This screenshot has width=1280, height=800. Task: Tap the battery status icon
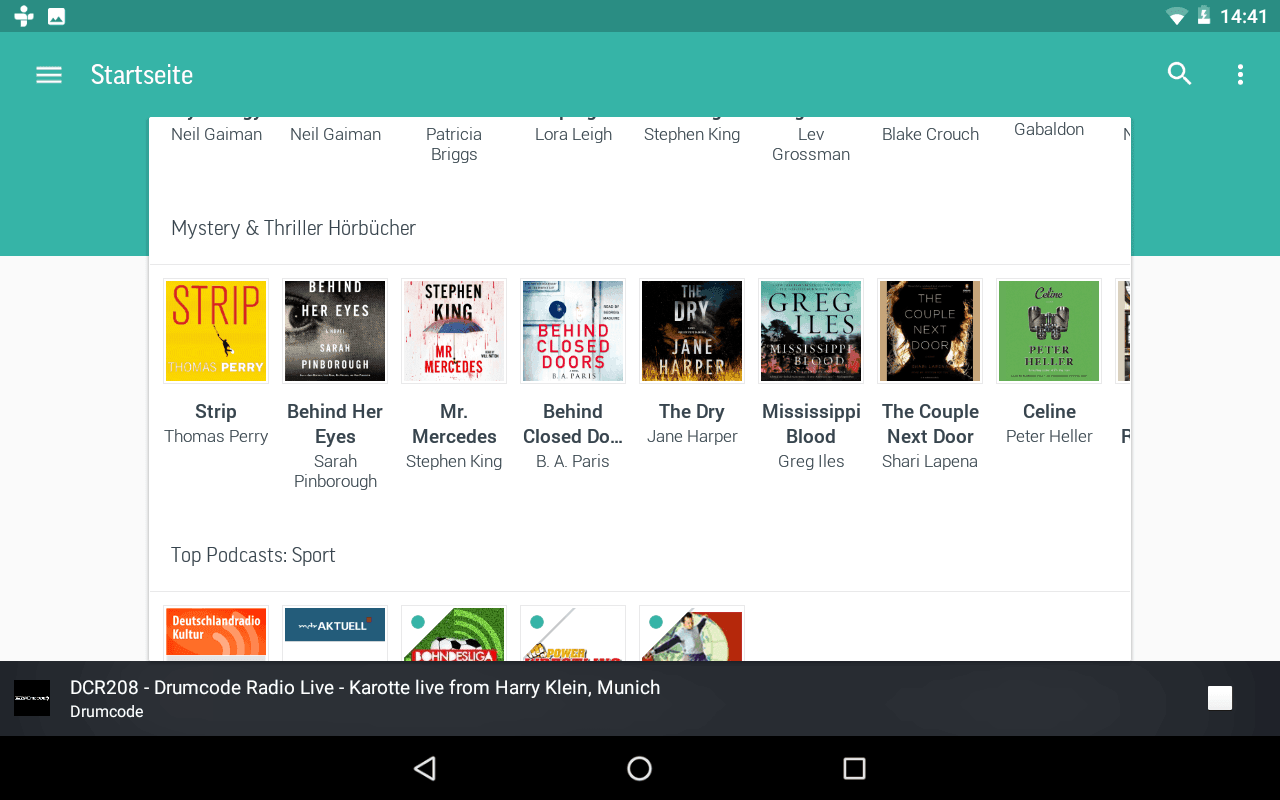click(1204, 16)
